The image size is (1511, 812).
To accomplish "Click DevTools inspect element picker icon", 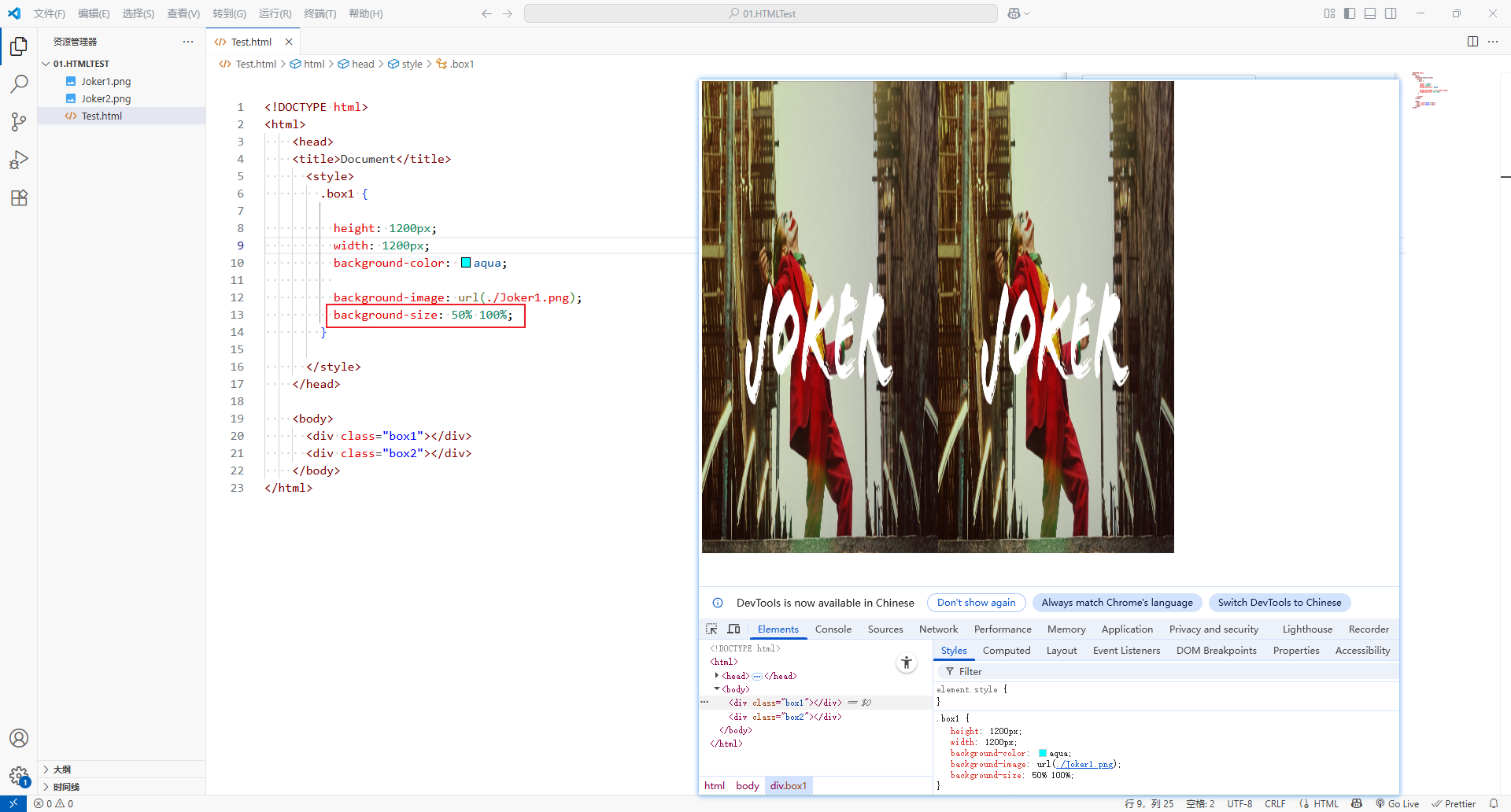I will [711, 629].
